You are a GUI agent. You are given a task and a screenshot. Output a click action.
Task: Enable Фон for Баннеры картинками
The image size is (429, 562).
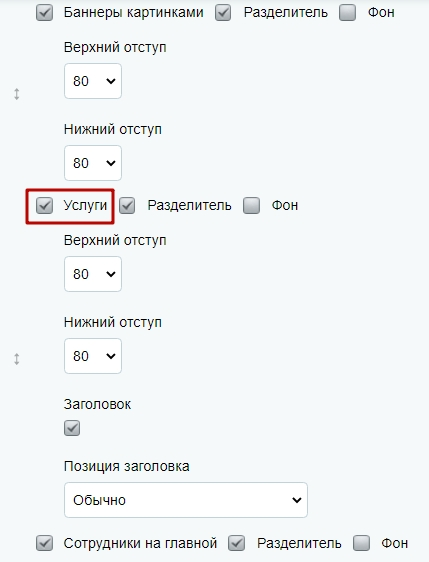347,13
